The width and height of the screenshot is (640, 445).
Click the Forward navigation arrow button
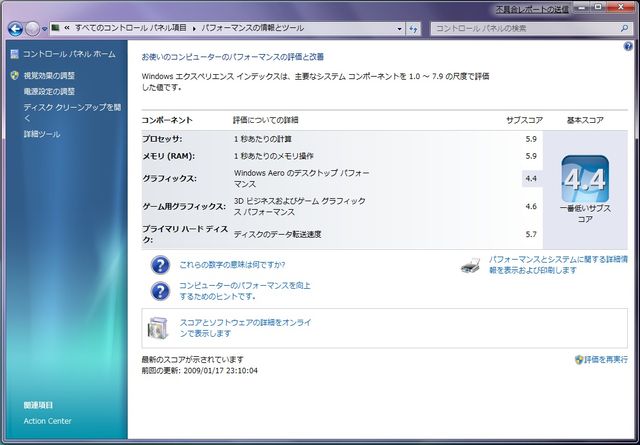point(32,29)
